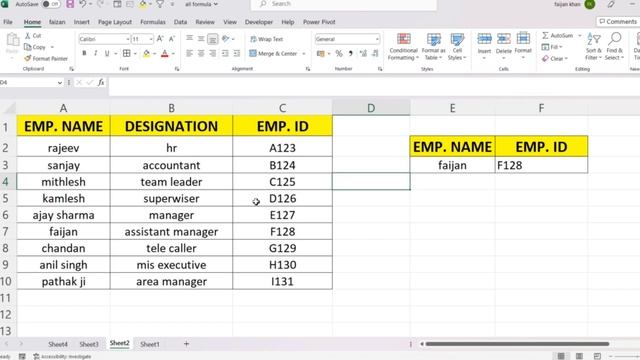Open Format as Table gallery
The height and width of the screenshot is (360, 640).
(433, 47)
